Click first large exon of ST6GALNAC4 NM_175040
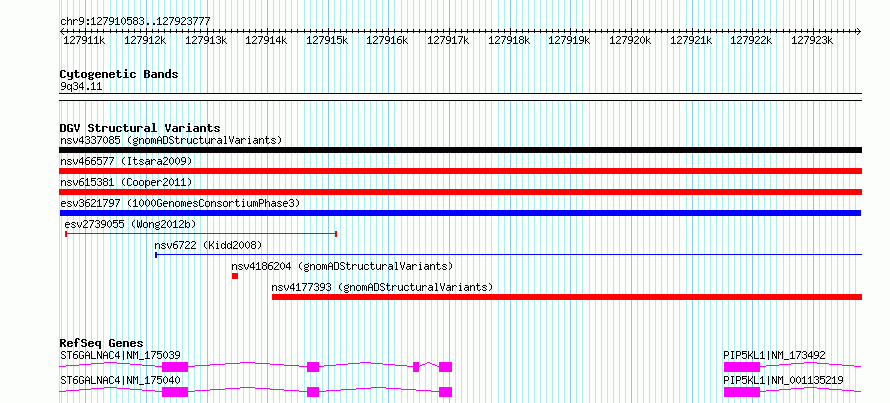890x403 pixels. [x=175, y=392]
